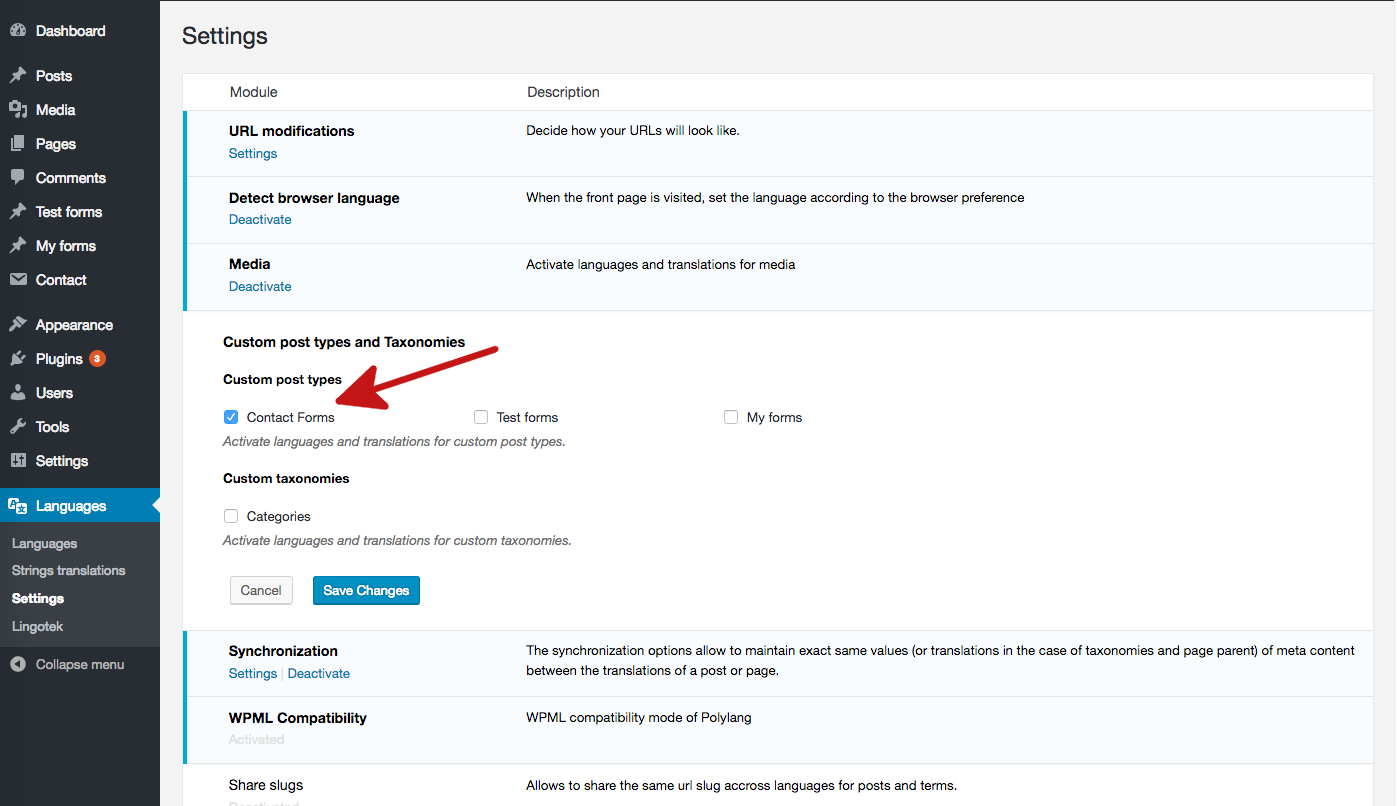
Task: Open Strings translations submenu item
Action: click(x=68, y=571)
